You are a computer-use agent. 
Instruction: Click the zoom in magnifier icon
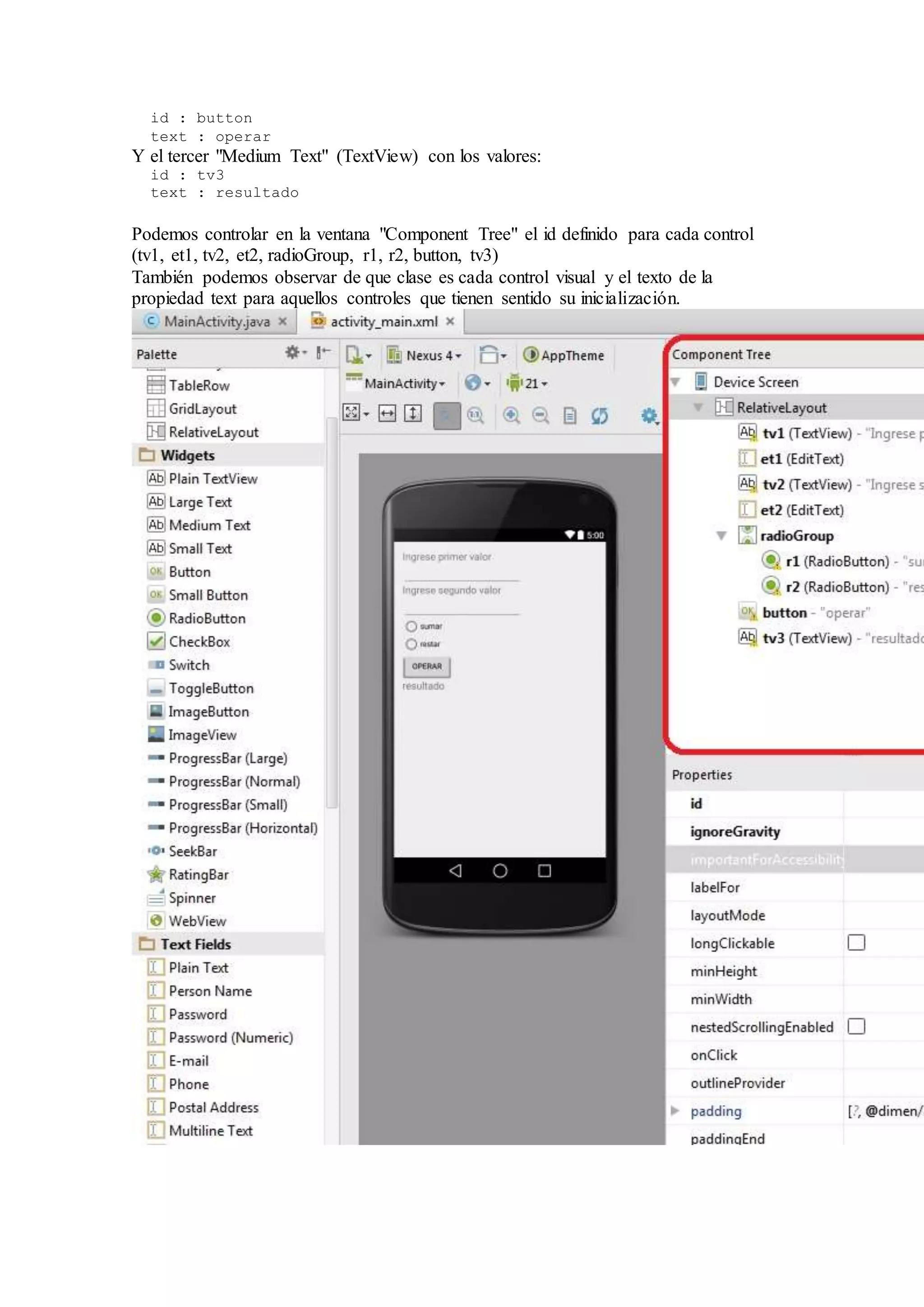[512, 416]
